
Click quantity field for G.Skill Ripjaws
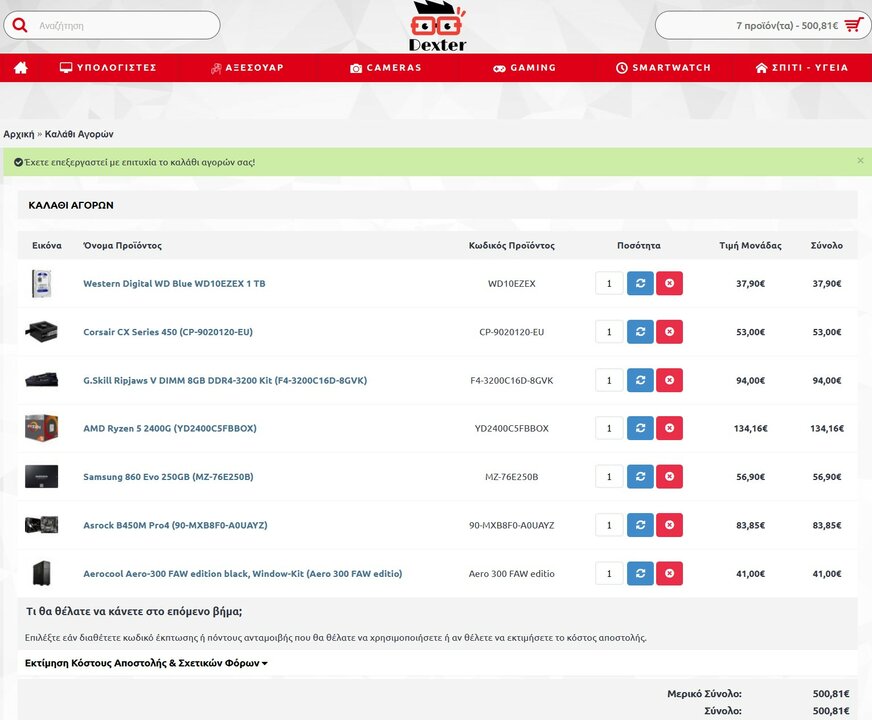[x=609, y=380]
